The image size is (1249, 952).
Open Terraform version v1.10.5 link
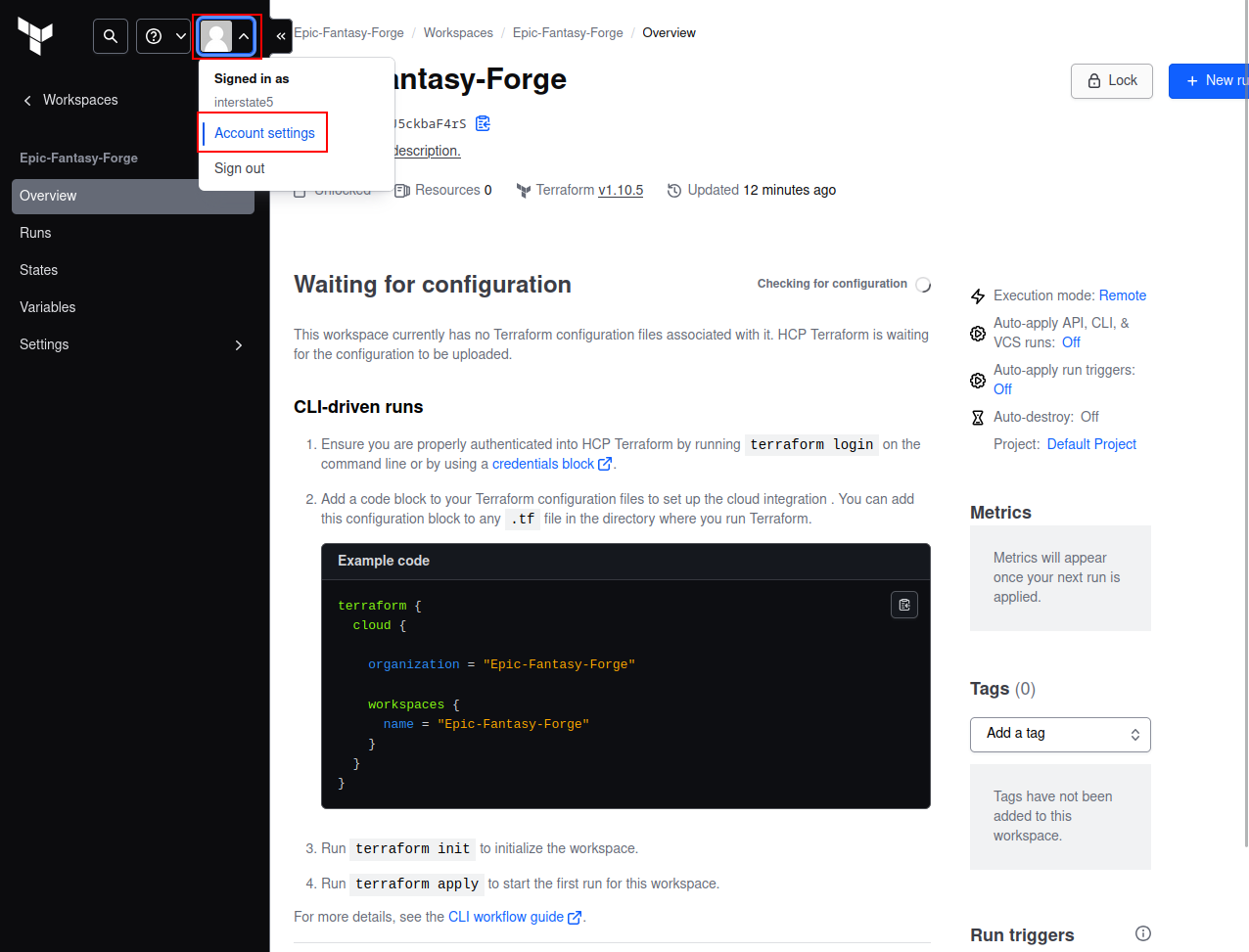621,190
